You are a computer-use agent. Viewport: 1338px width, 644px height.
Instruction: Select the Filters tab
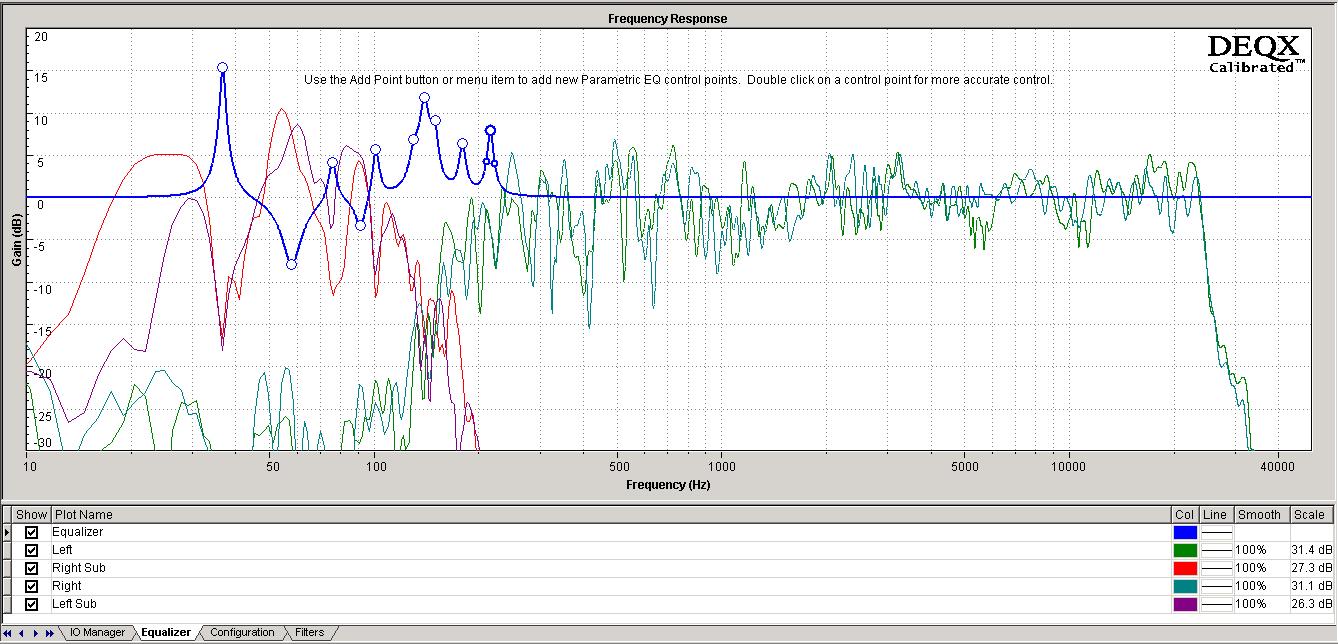(309, 632)
